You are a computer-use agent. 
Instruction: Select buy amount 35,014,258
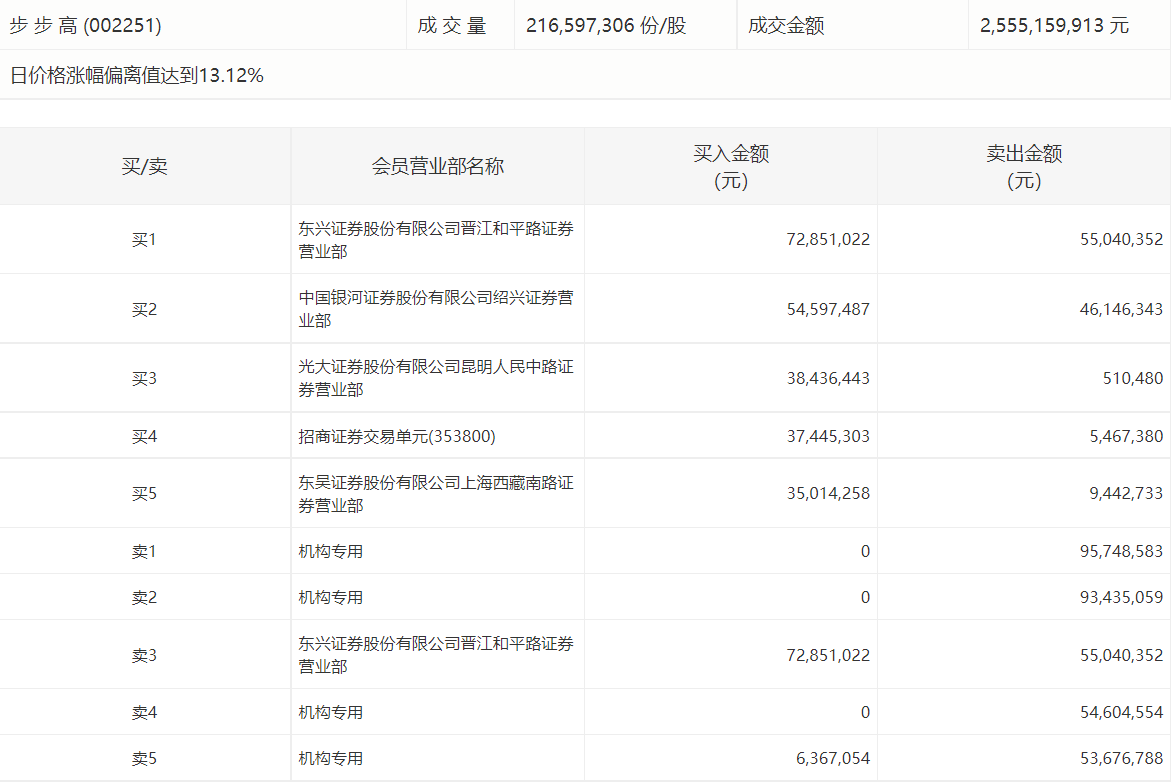tap(828, 494)
